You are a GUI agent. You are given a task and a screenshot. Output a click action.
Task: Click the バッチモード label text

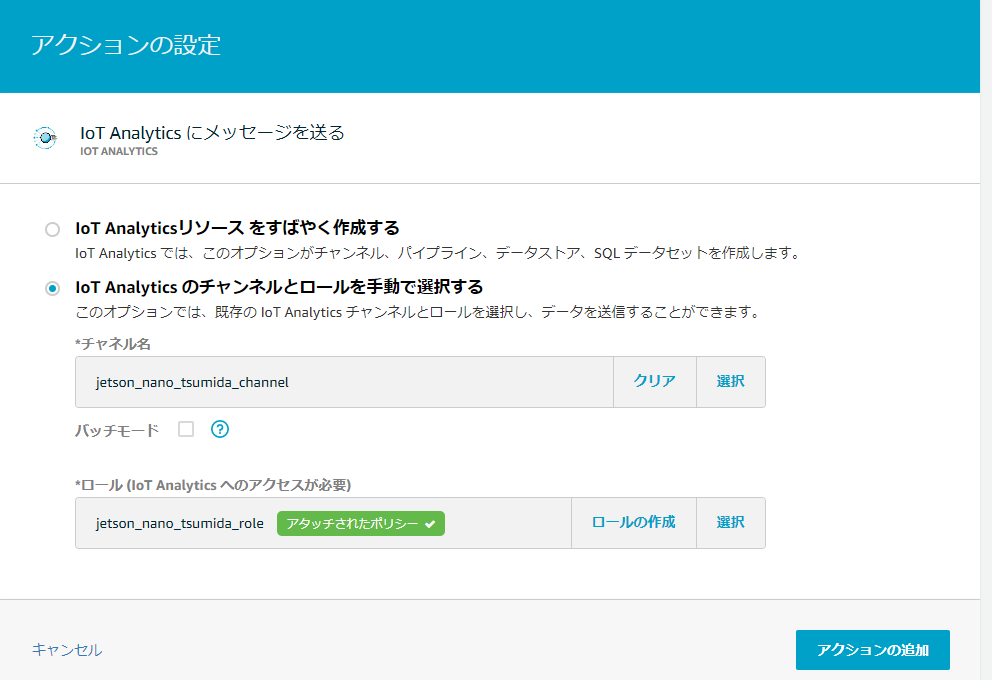[117, 430]
